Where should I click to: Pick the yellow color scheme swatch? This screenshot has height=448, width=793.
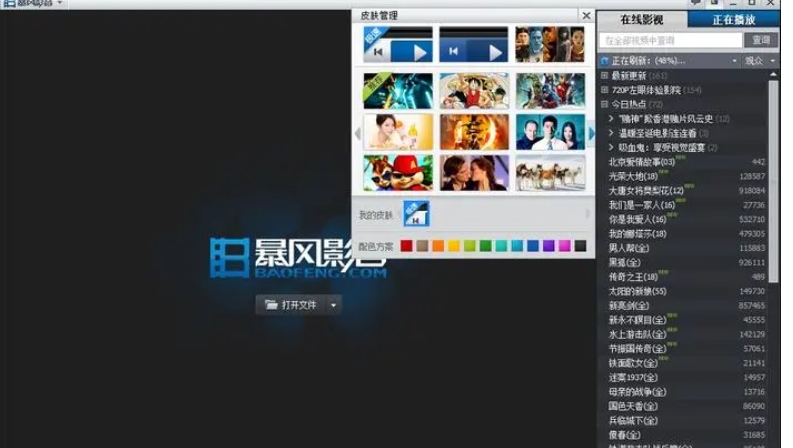[454, 246]
